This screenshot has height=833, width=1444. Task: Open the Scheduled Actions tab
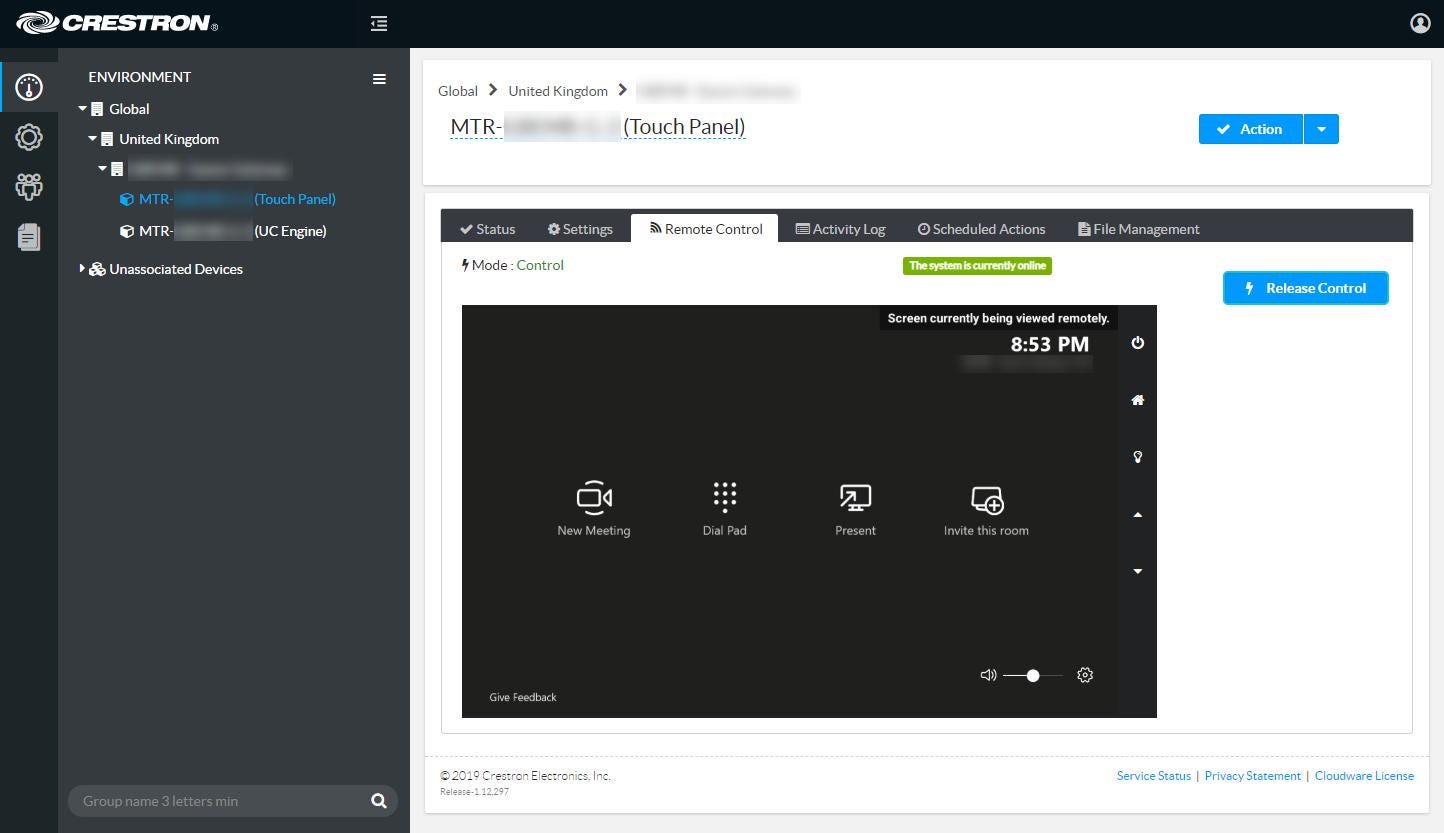tap(982, 229)
